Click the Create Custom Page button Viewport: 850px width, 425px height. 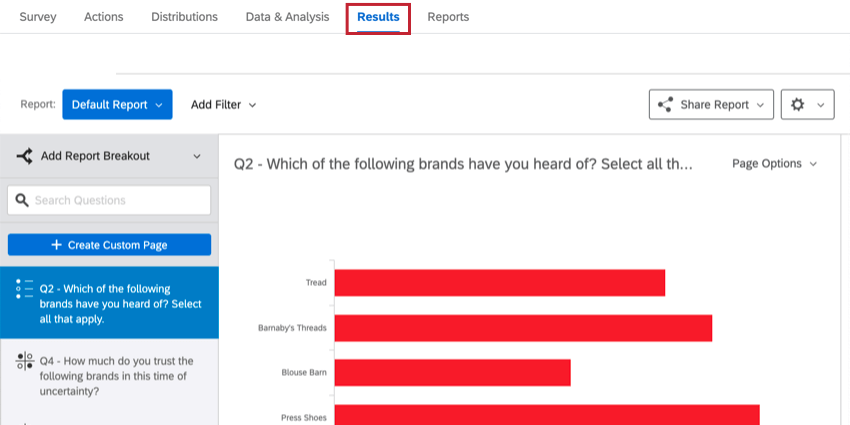point(109,245)
